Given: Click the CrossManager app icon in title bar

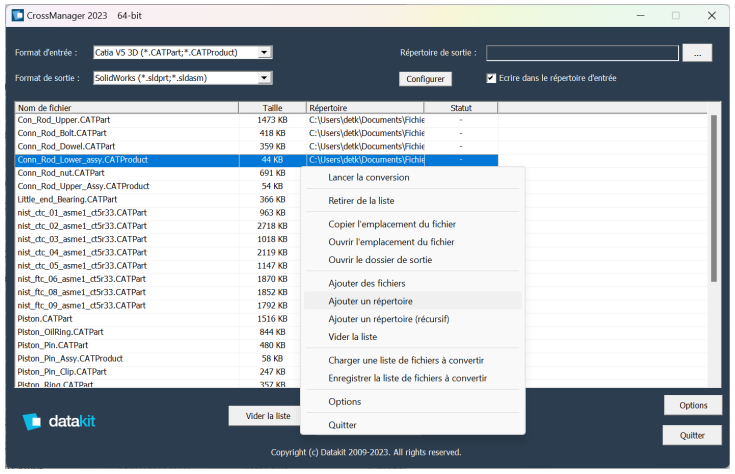Looking at the screenshot, I should [18, 15].
